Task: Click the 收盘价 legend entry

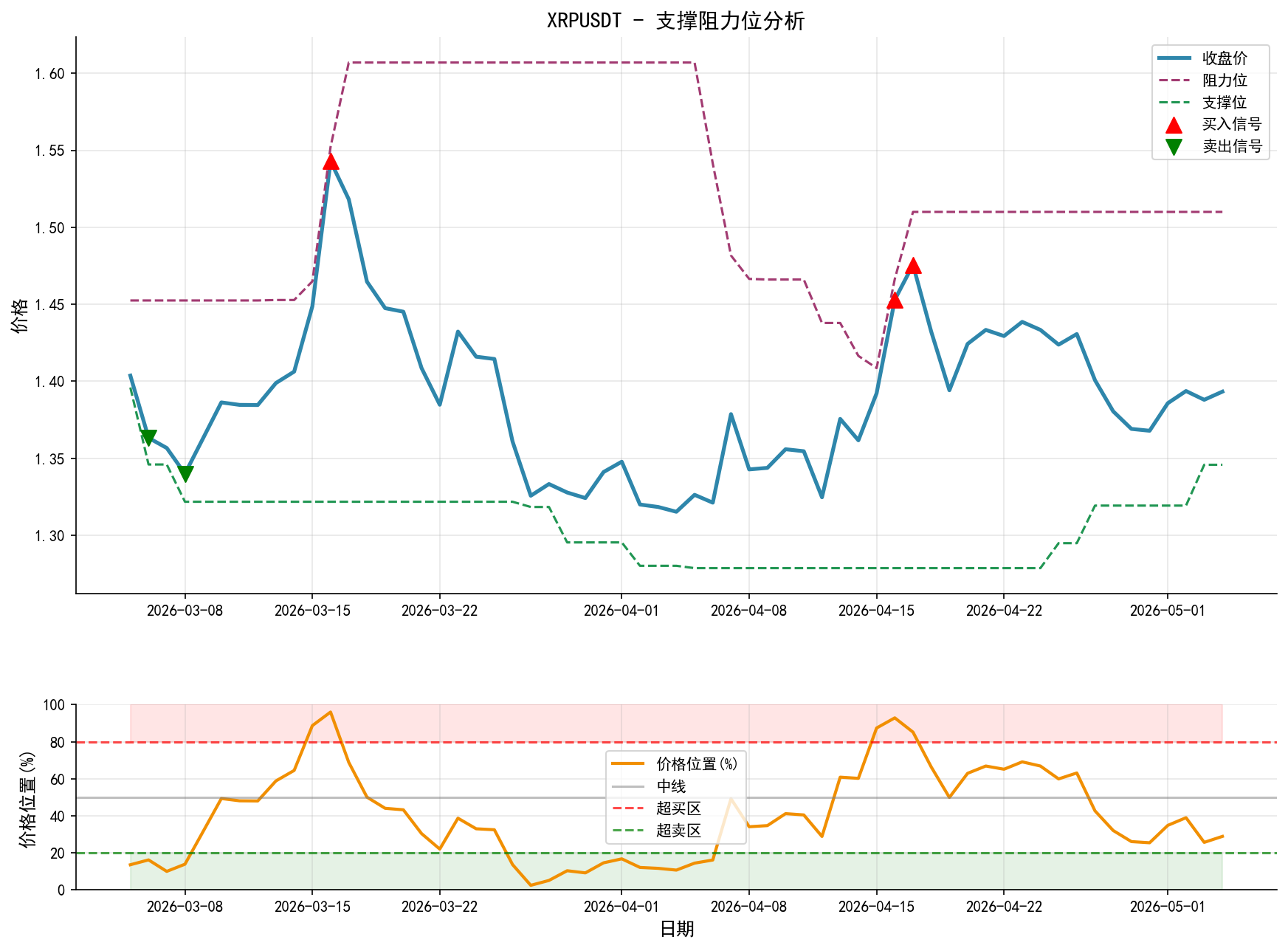Action: coord(1210,58)
